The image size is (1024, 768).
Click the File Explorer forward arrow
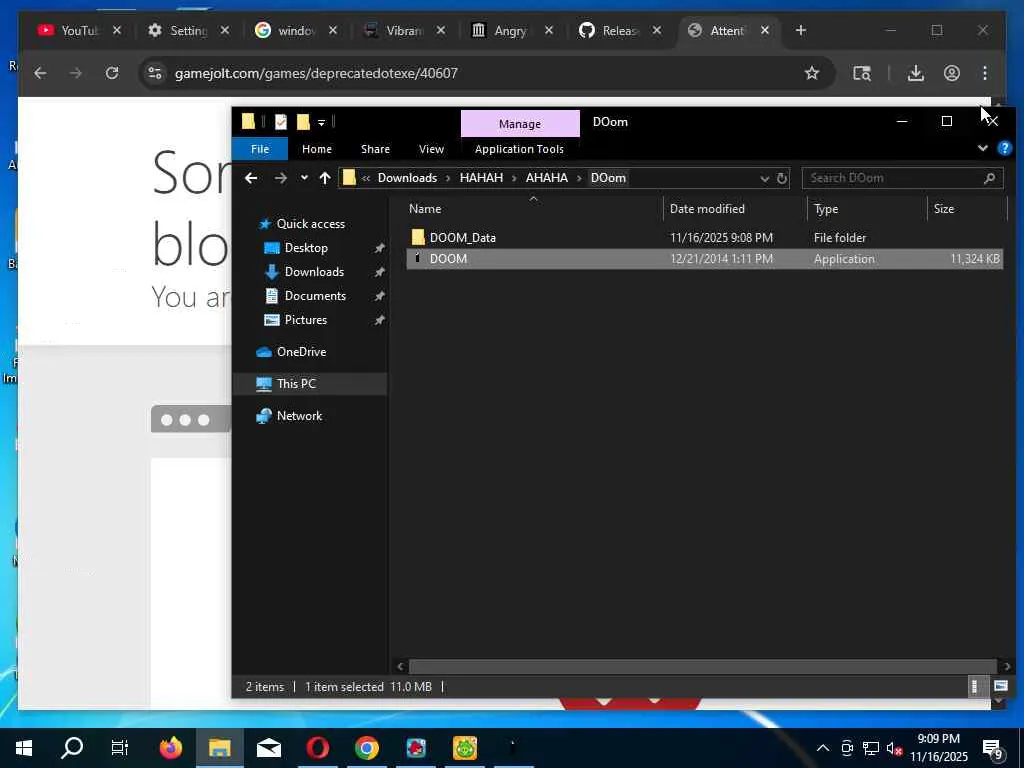(280, 178)
